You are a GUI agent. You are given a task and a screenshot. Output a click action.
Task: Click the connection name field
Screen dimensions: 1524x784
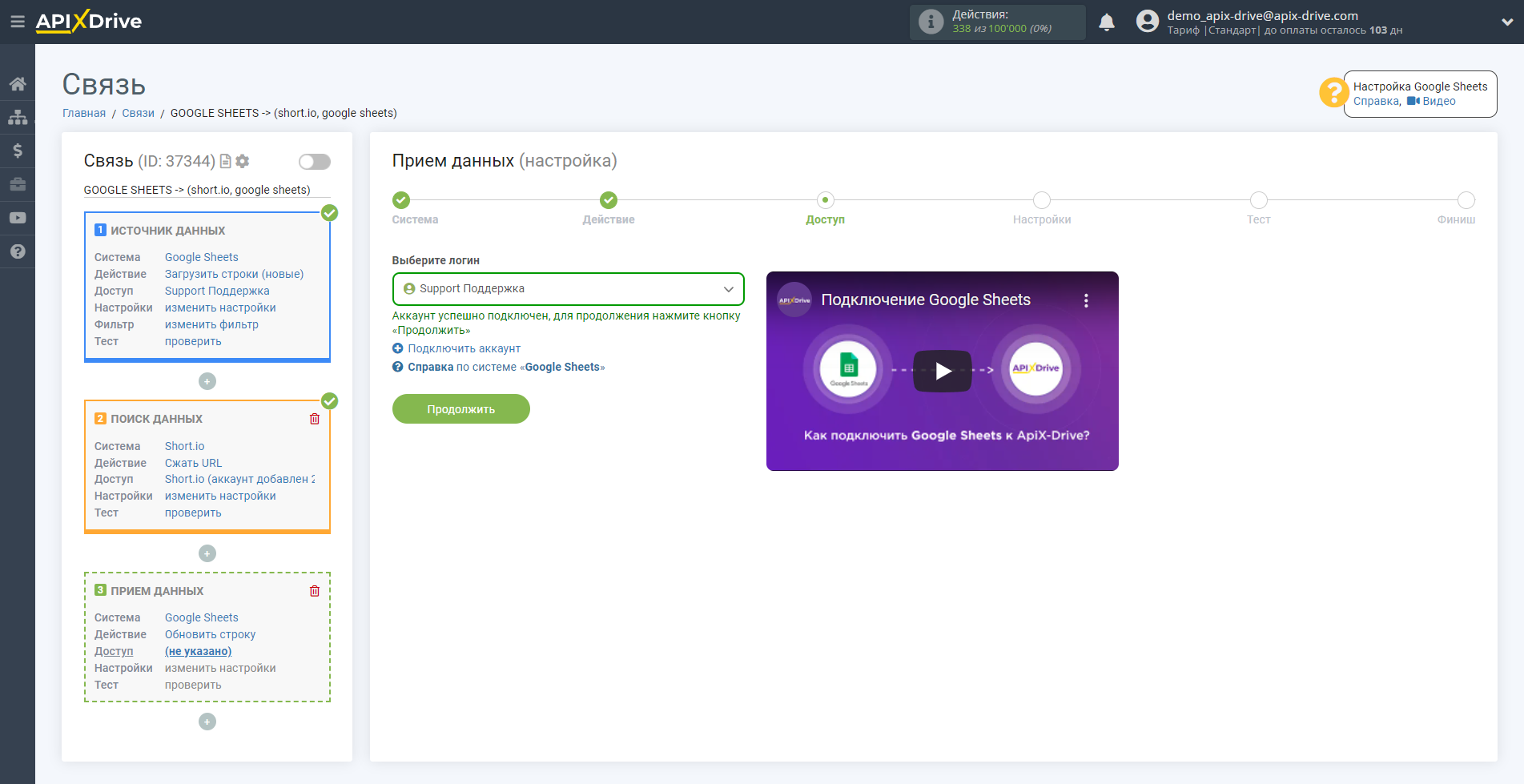tap(207, 190)
